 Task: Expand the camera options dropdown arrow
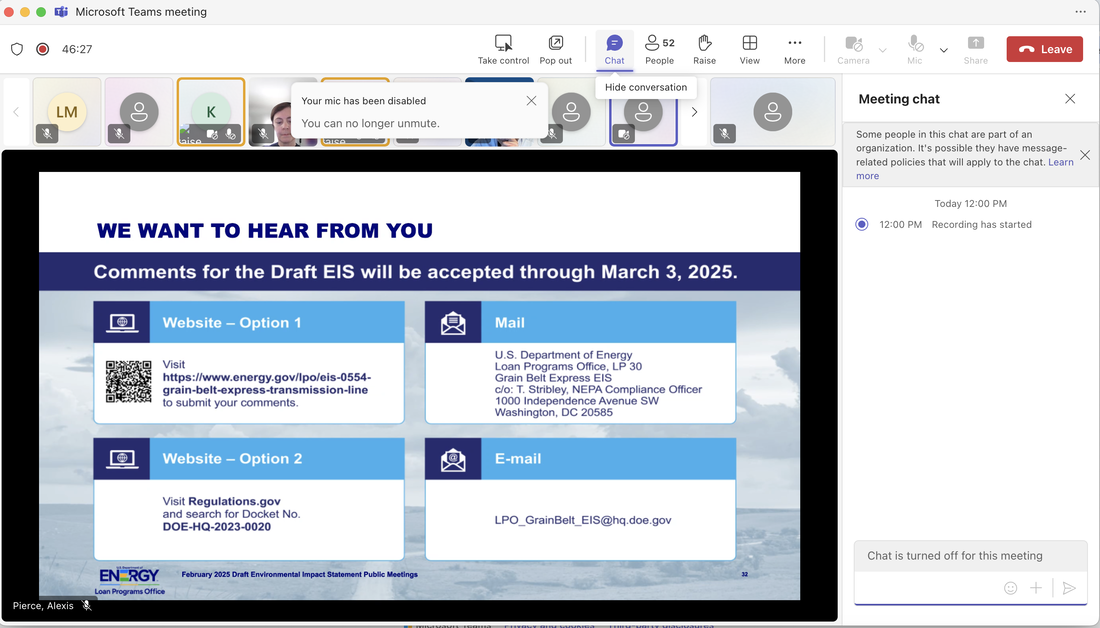pos(883,50)
